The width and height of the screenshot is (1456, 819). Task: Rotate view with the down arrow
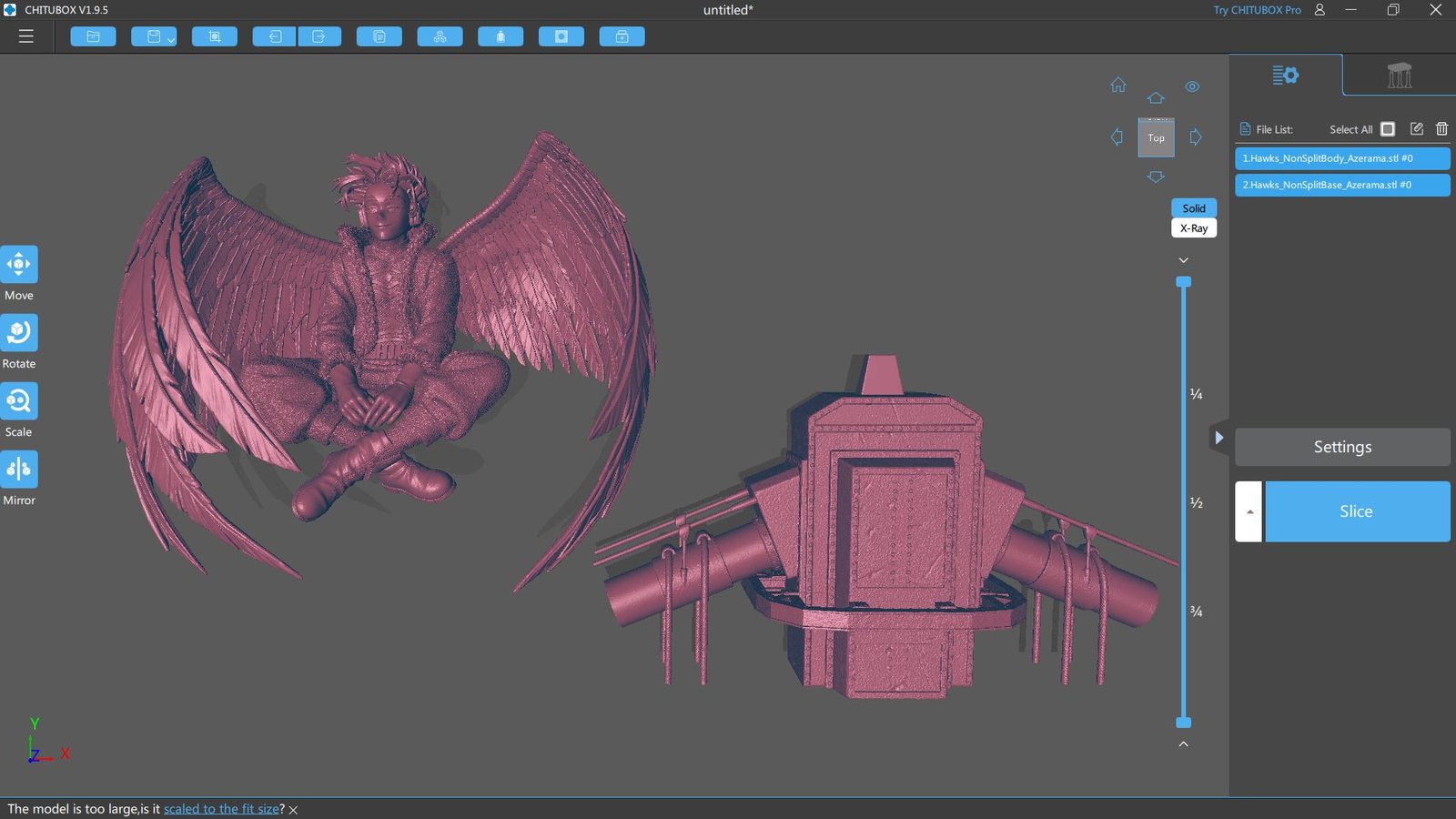click(1156, 177)
